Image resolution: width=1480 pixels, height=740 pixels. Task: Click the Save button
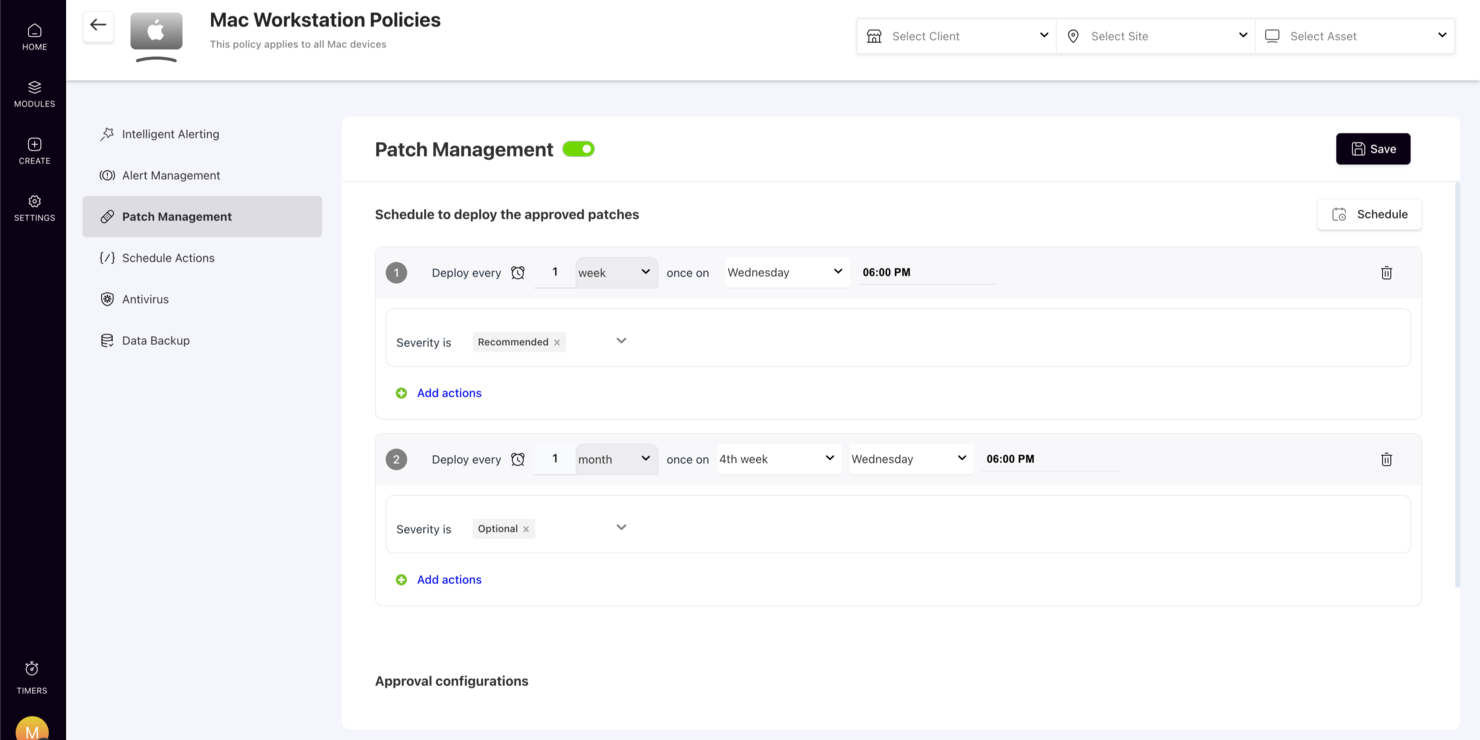pyautogui.click(x=1373, y=148)
